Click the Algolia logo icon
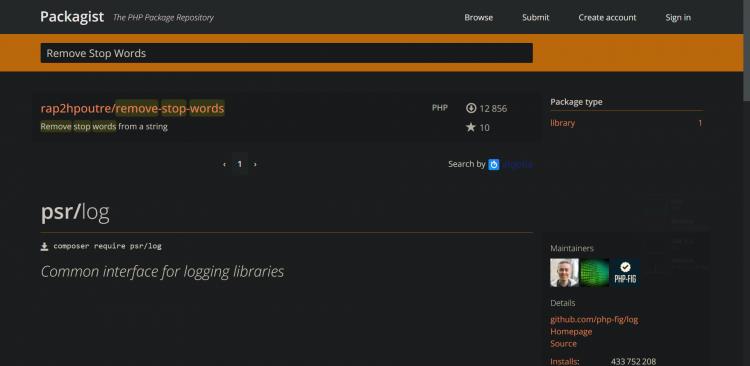 (494, 165)
